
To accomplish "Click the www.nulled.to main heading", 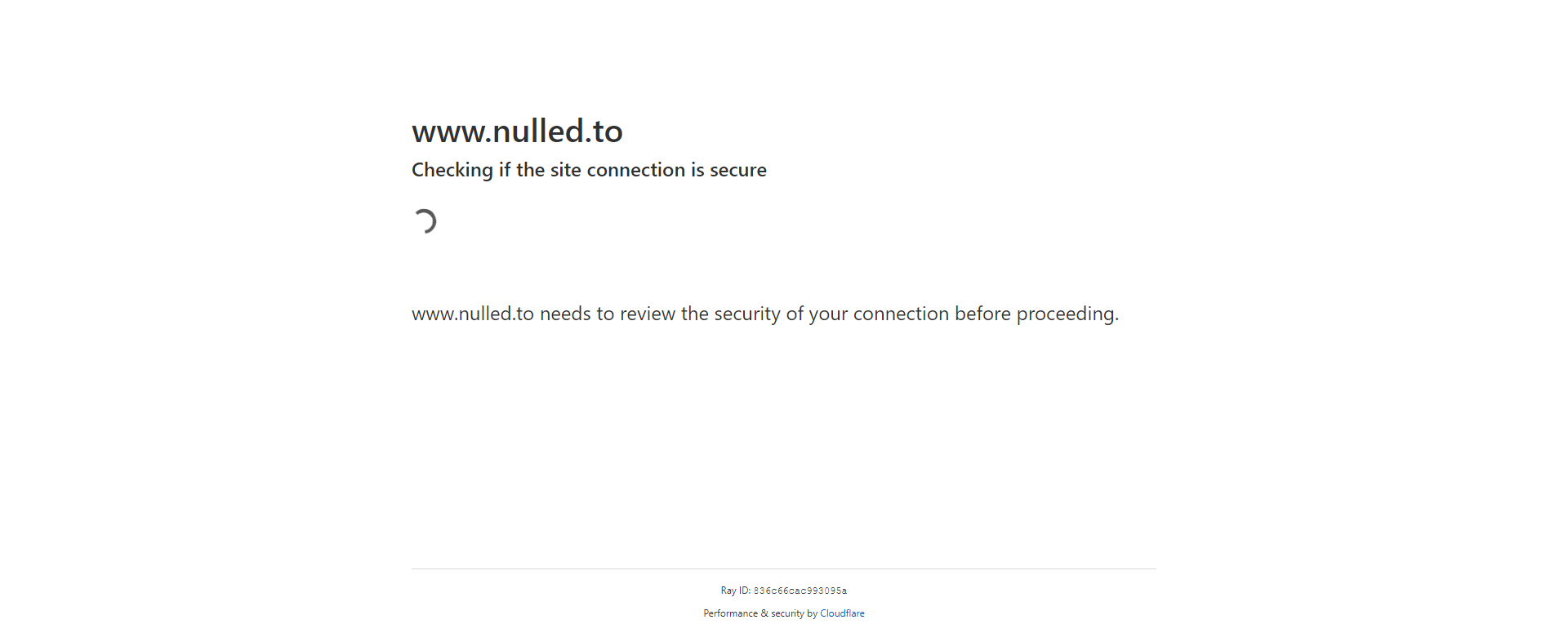I will pos(517,131).
